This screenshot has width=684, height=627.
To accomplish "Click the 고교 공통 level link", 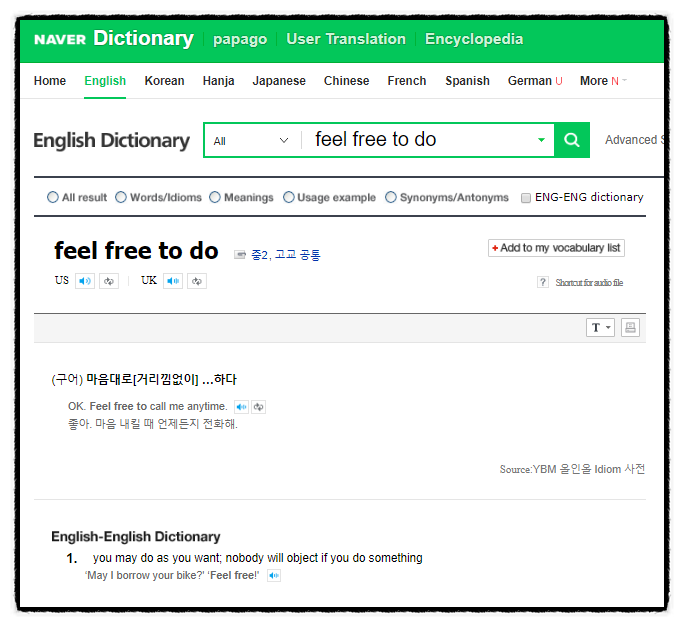I will click(x=298, y=254).
